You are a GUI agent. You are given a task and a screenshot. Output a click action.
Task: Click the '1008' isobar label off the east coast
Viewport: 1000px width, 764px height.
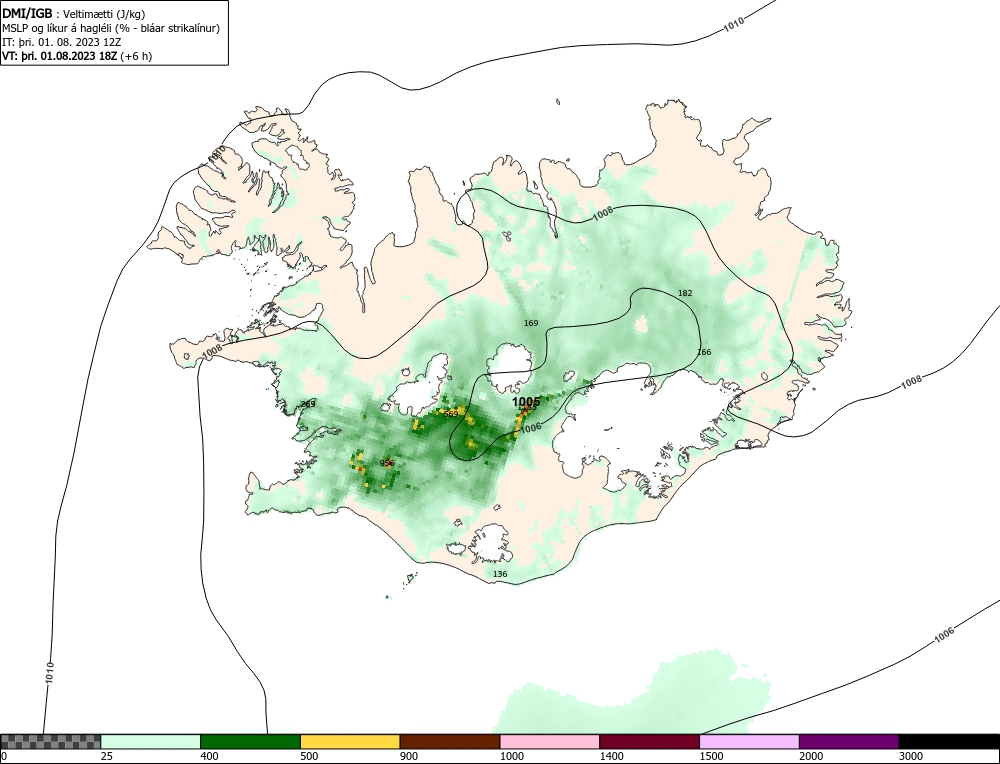pyautogui.click(x=911, y=382)
